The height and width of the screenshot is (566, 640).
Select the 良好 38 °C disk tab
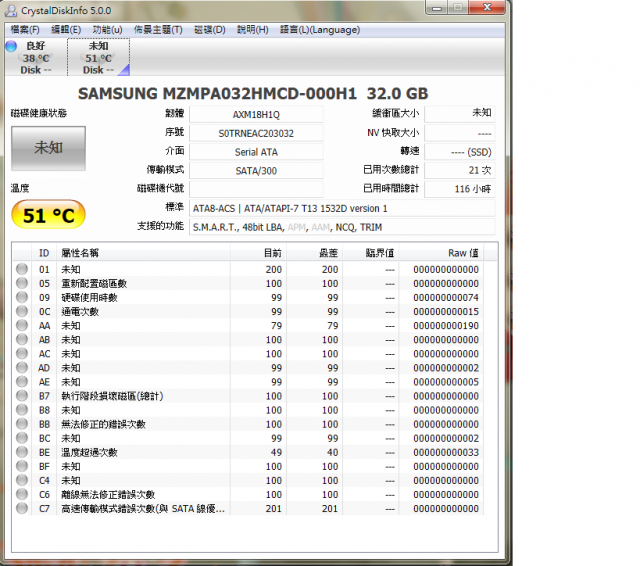pos(36,58)
